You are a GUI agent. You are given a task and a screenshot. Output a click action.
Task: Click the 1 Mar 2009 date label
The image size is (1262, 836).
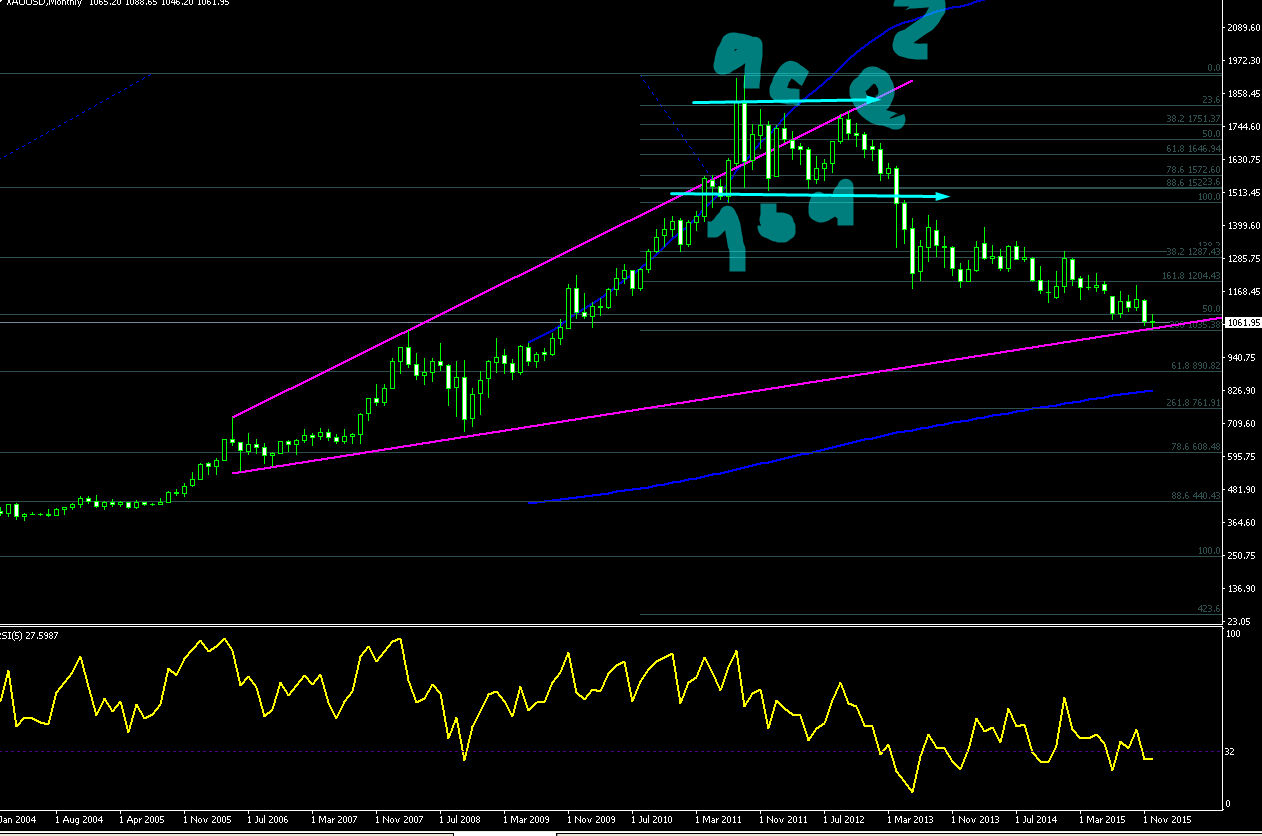point(527,819)
